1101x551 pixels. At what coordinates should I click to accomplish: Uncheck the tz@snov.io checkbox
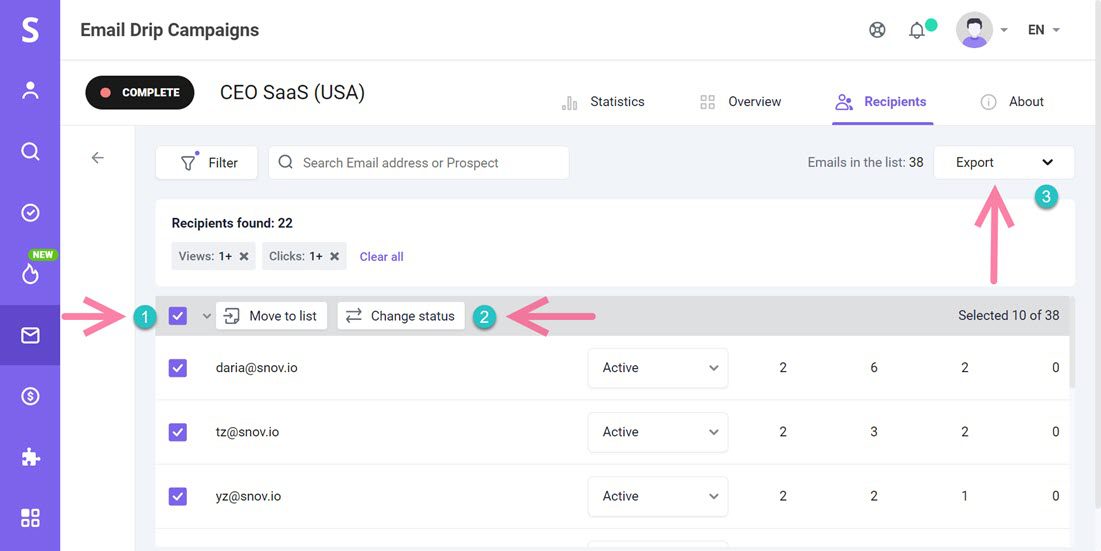click(x=178, y=432)
